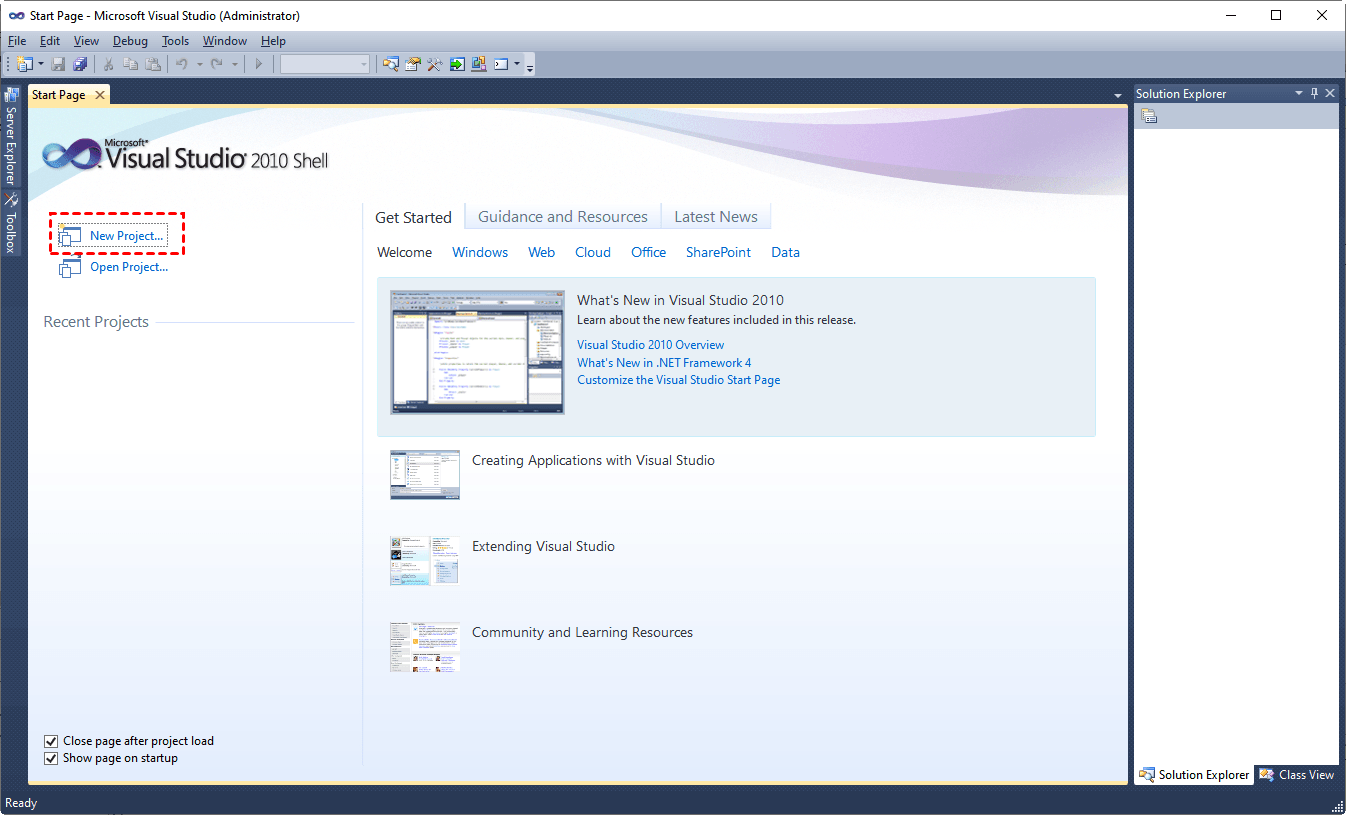Open Visual Studio 2010 Overview link

pos(651,345)
